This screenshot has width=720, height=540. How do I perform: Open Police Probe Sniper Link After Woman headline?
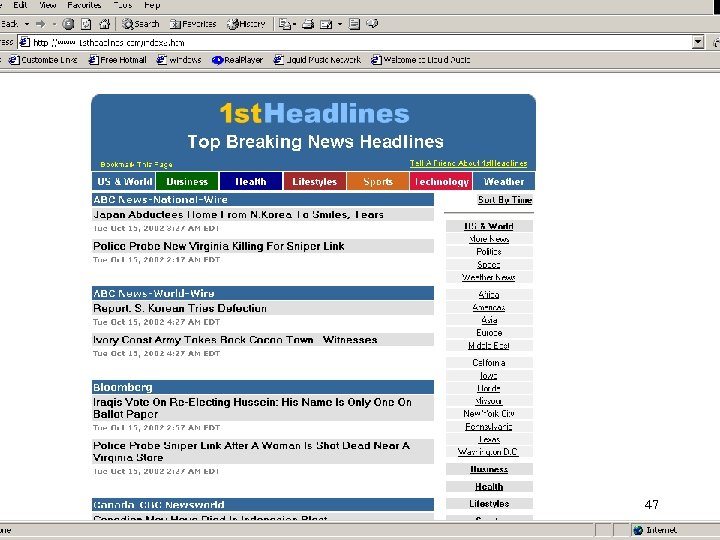coord(251,451)
